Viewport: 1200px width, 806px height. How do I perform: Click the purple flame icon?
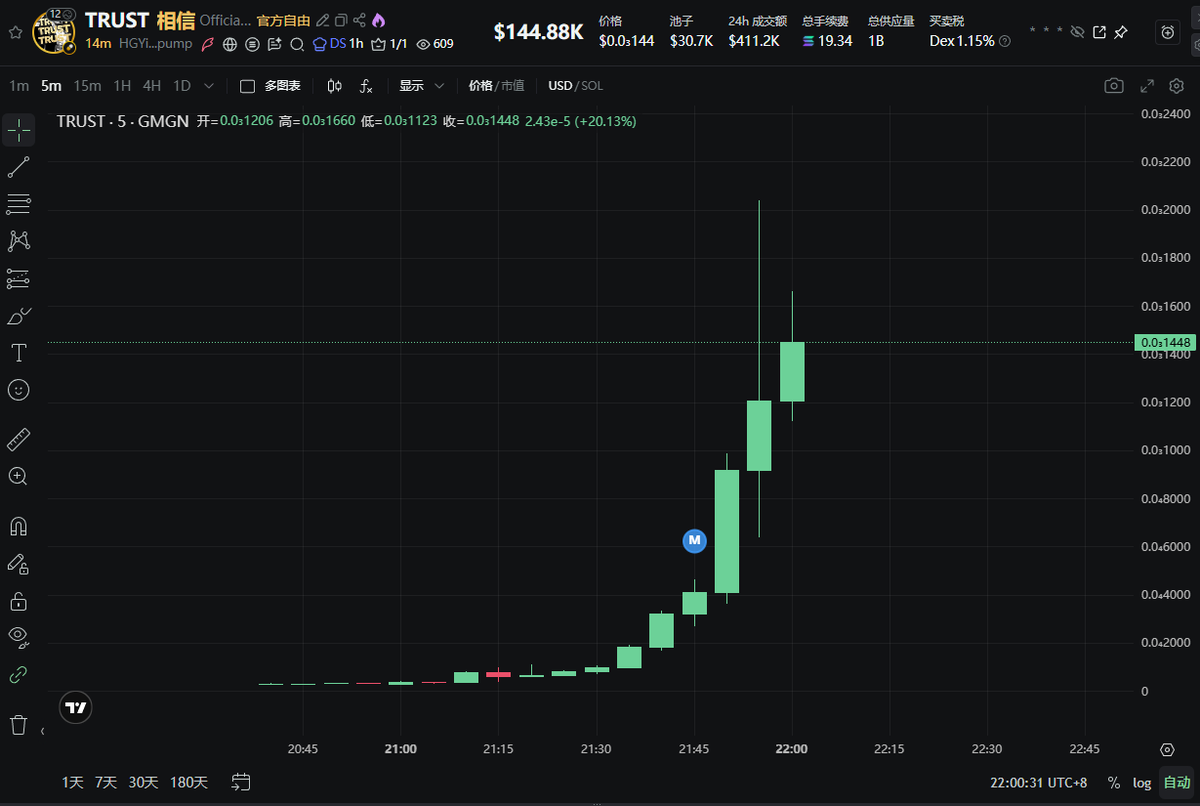(x=377, y=20)
